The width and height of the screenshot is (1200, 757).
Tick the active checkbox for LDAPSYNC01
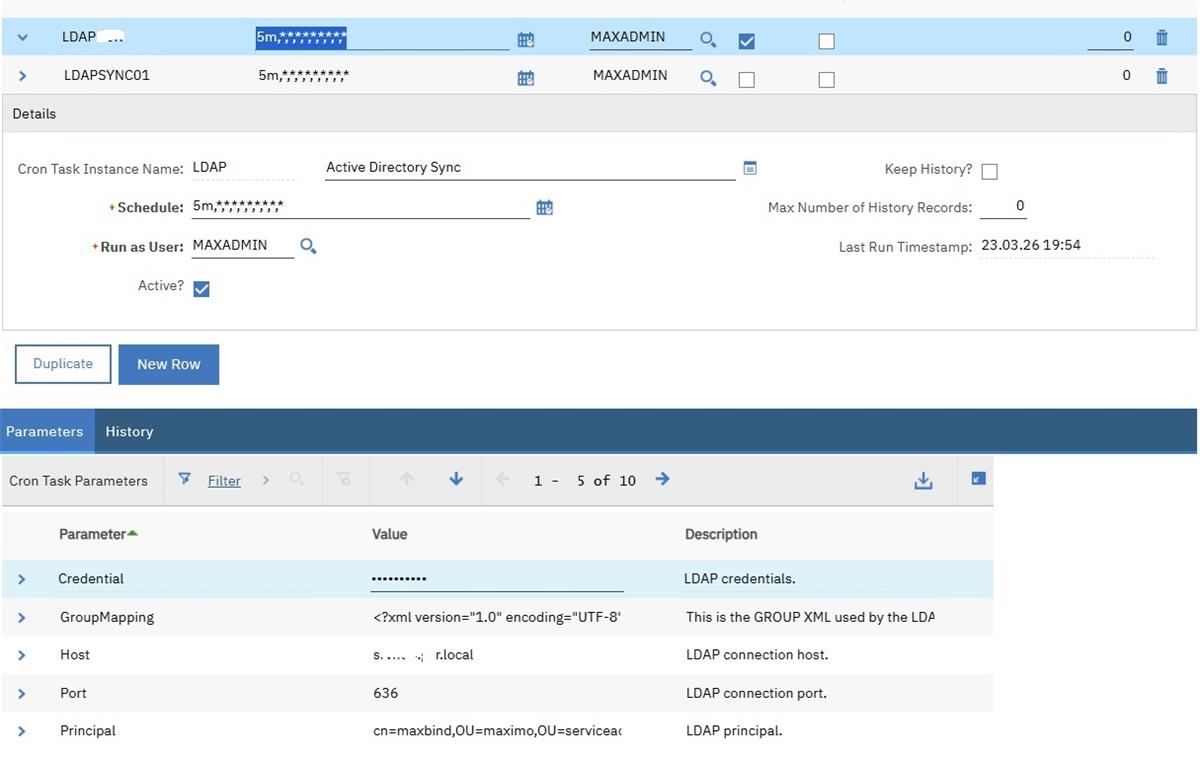coord(746,79)
